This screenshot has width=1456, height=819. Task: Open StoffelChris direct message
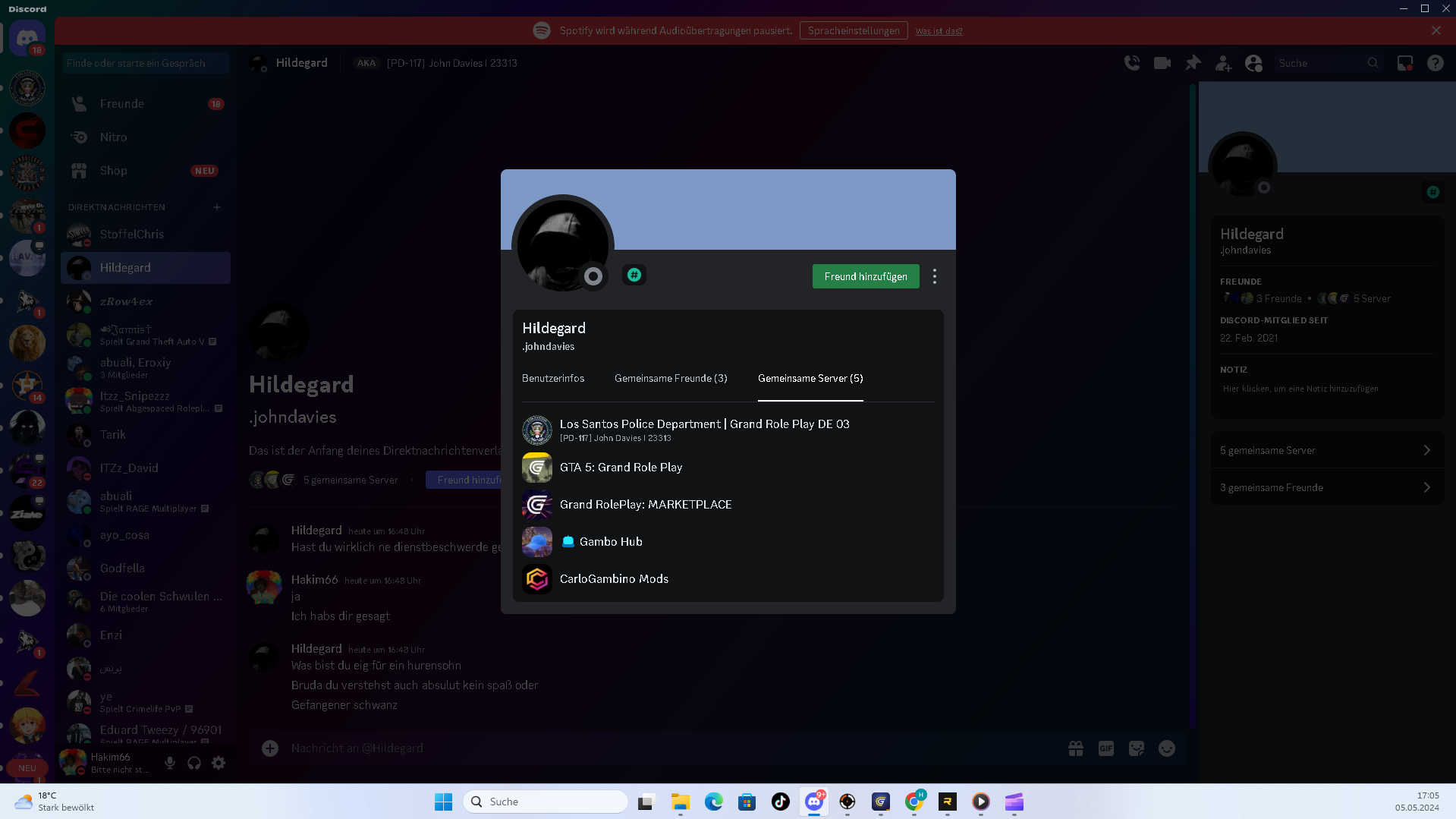[146, 235]
